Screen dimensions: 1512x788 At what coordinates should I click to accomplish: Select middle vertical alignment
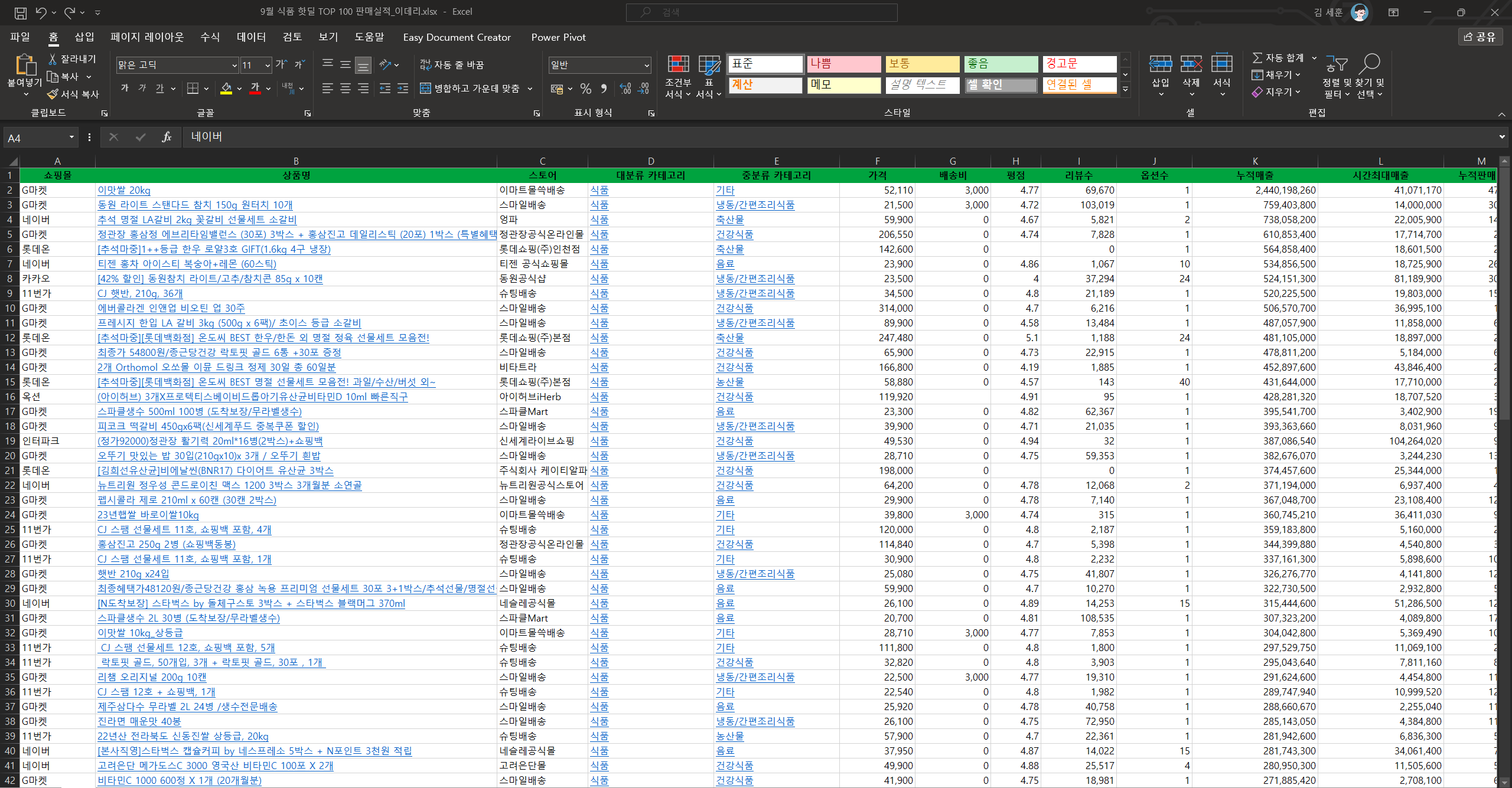pos(346,64)
